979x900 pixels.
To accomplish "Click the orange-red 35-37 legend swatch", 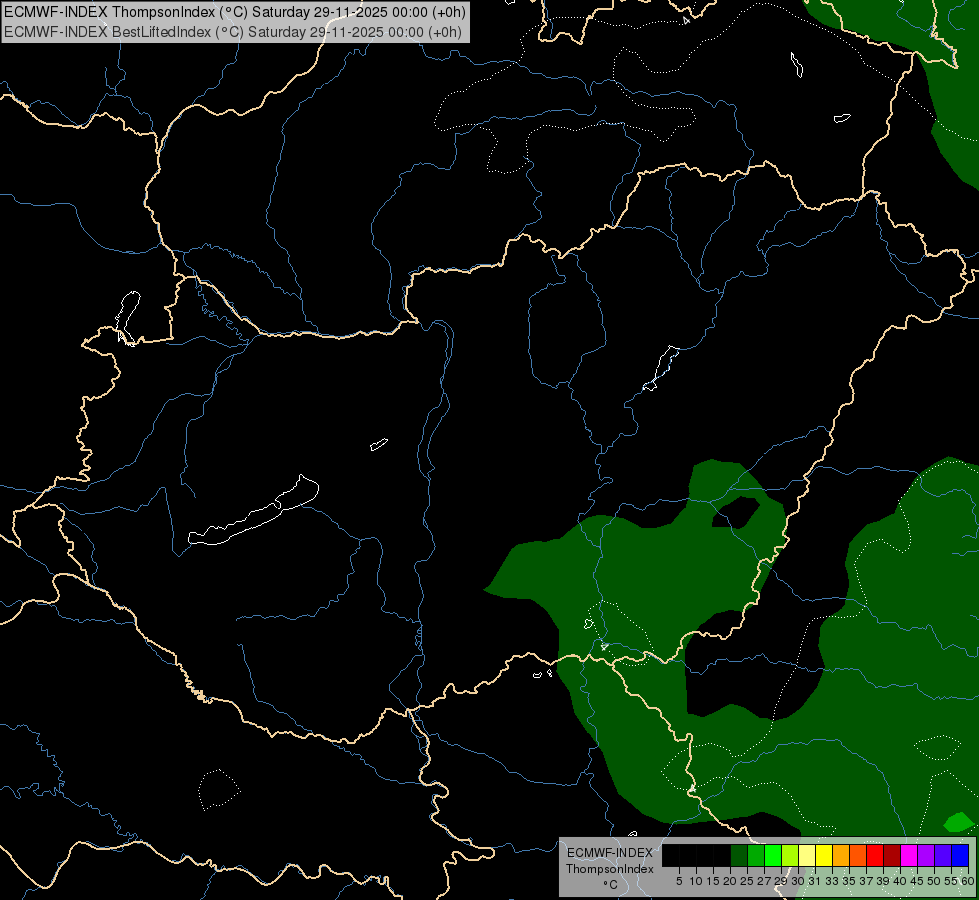I will 858,855.
